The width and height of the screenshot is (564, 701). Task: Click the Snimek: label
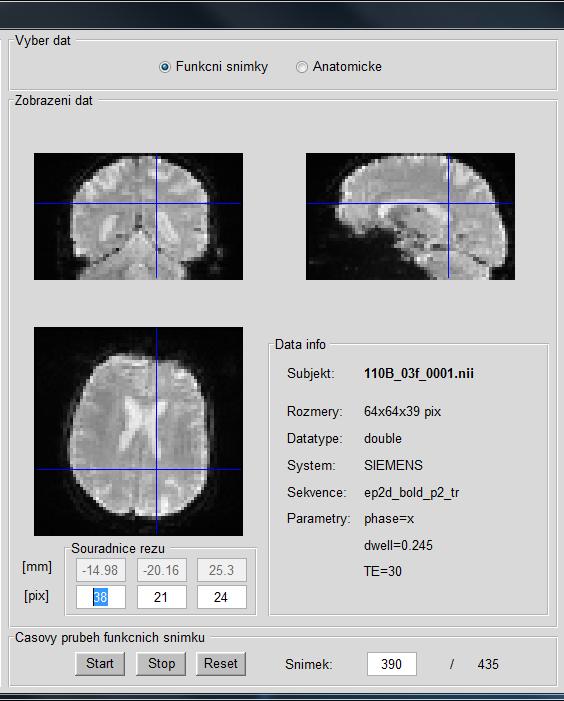coord(309,664)
